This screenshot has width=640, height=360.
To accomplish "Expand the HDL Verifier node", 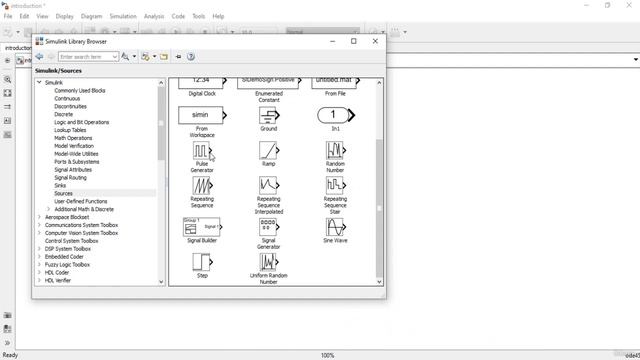I will coord(39,280).
